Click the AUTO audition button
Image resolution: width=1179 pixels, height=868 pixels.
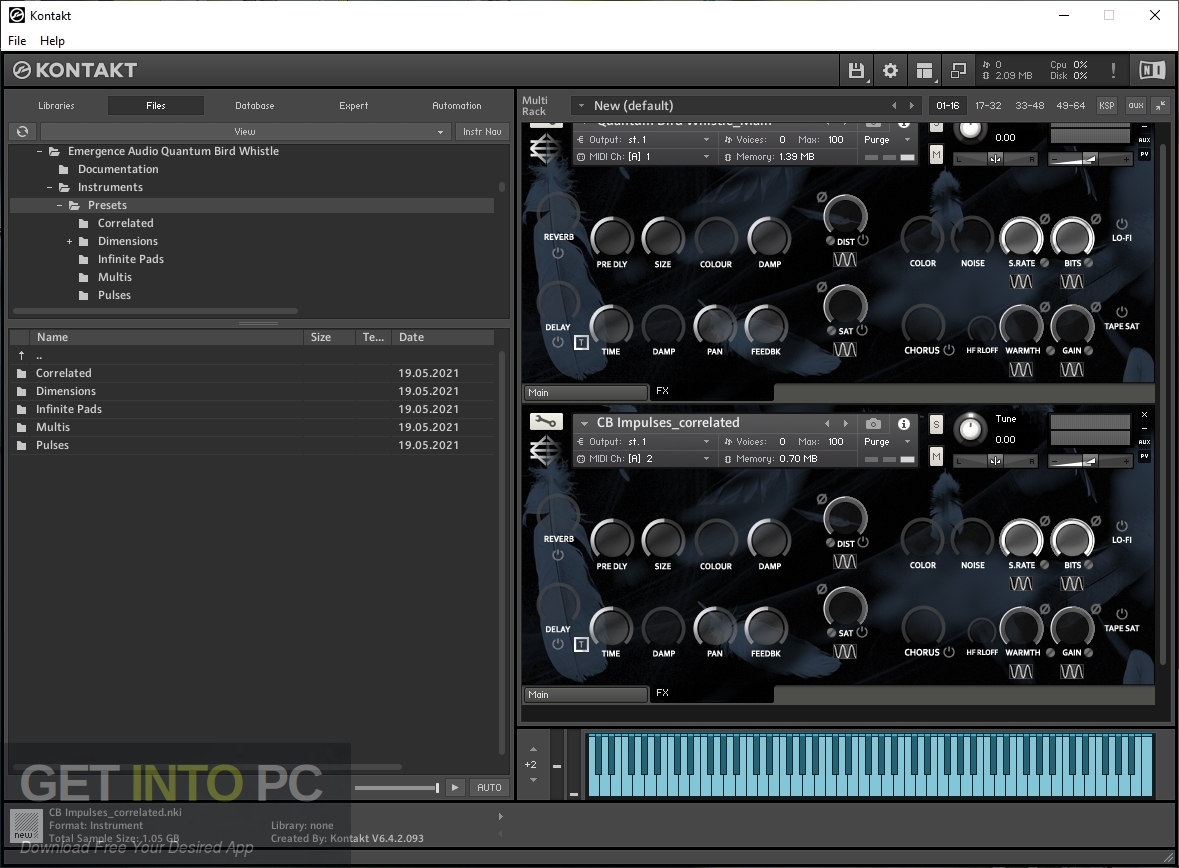pos(489,788)
